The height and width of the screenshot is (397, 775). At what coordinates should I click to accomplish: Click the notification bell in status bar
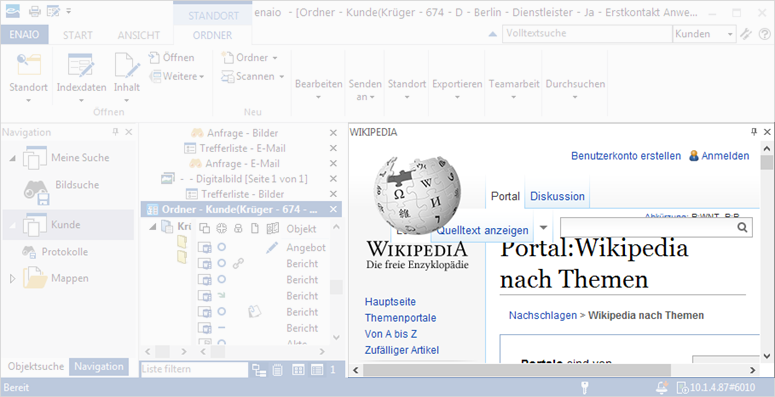tap(661, 387)
